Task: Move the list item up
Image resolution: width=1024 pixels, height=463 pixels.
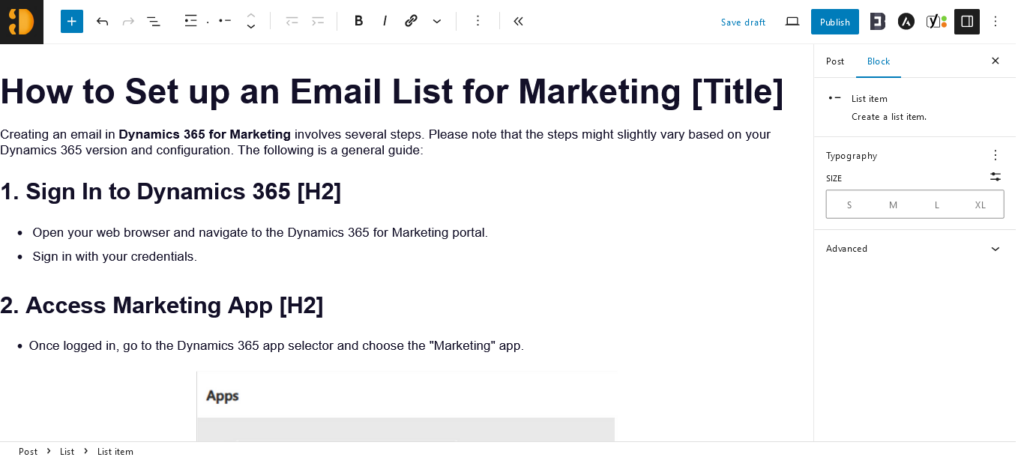Action: 251,16
